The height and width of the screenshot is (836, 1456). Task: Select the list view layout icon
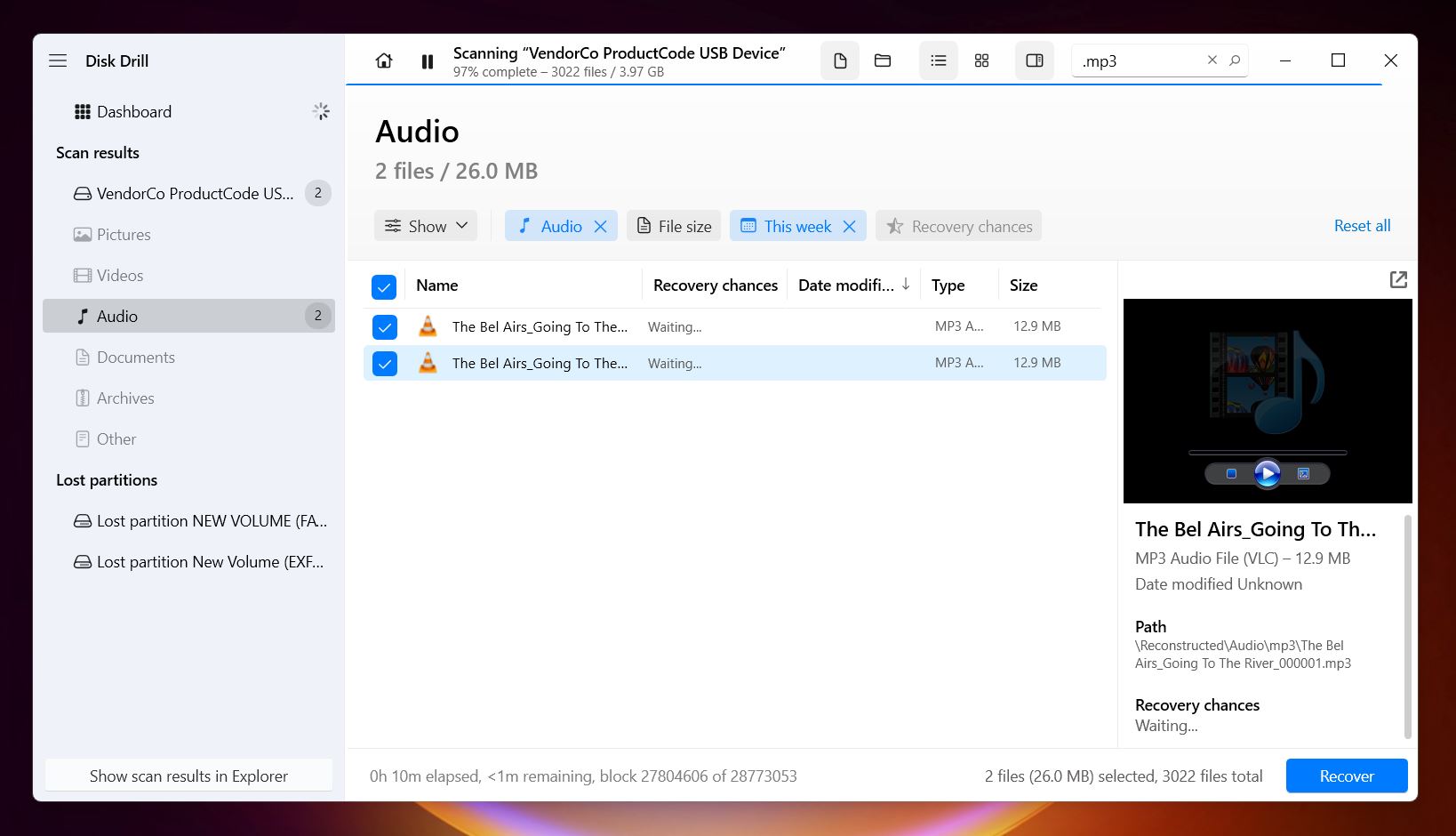coord(938,60)
